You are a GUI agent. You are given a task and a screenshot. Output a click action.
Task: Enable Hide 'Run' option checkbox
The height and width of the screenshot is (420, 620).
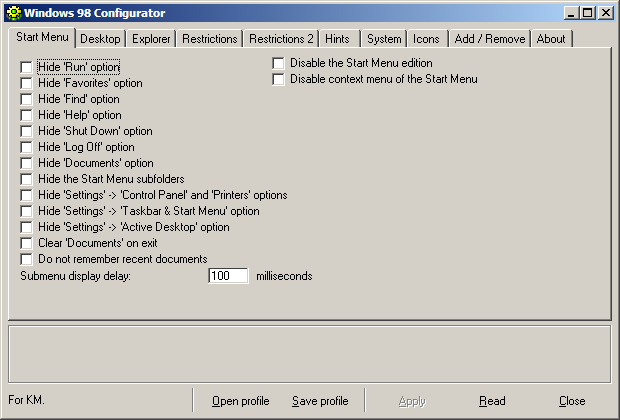click(x=26, y=67)
